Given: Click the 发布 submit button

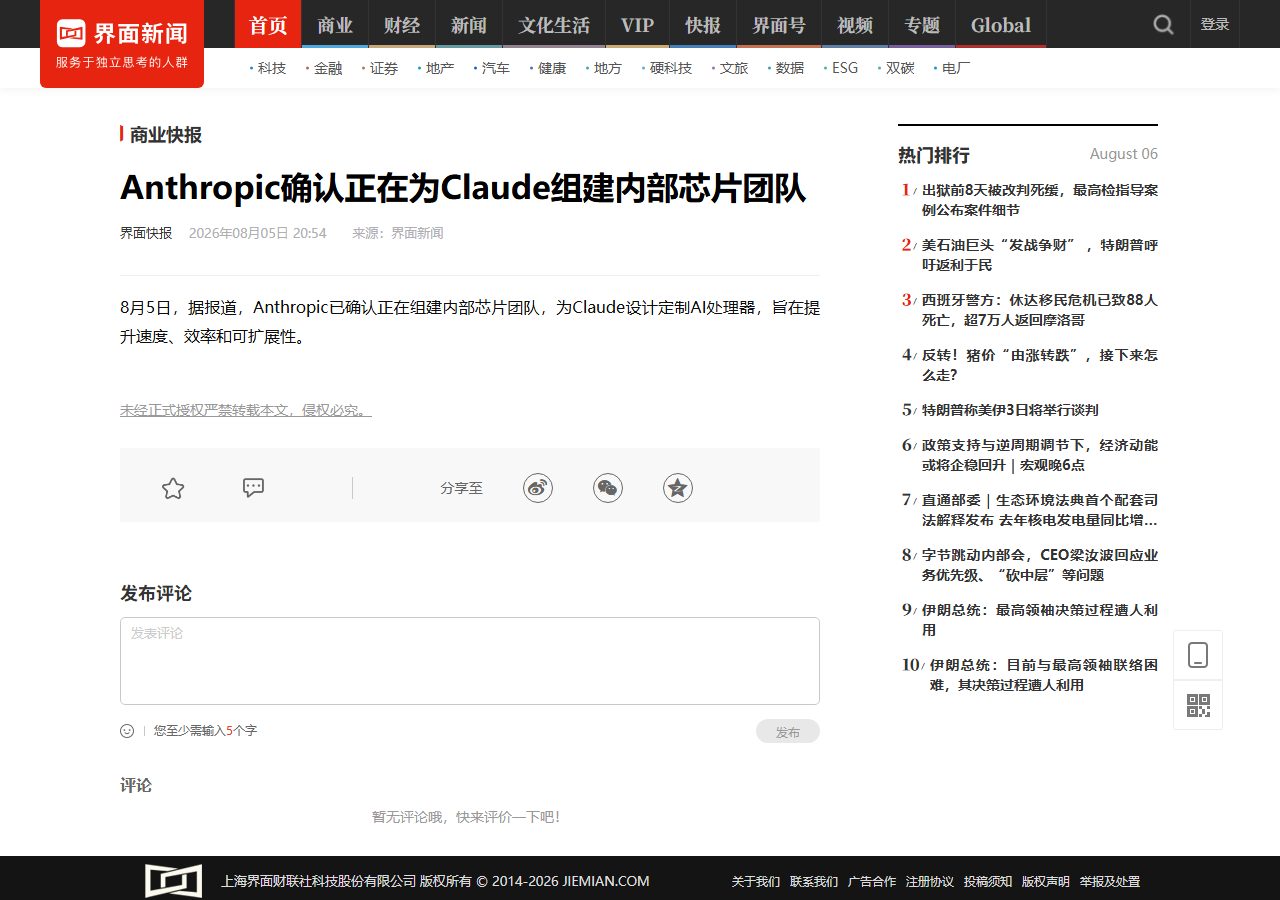Looking at the screenshot, I should (x=788, y=731).
